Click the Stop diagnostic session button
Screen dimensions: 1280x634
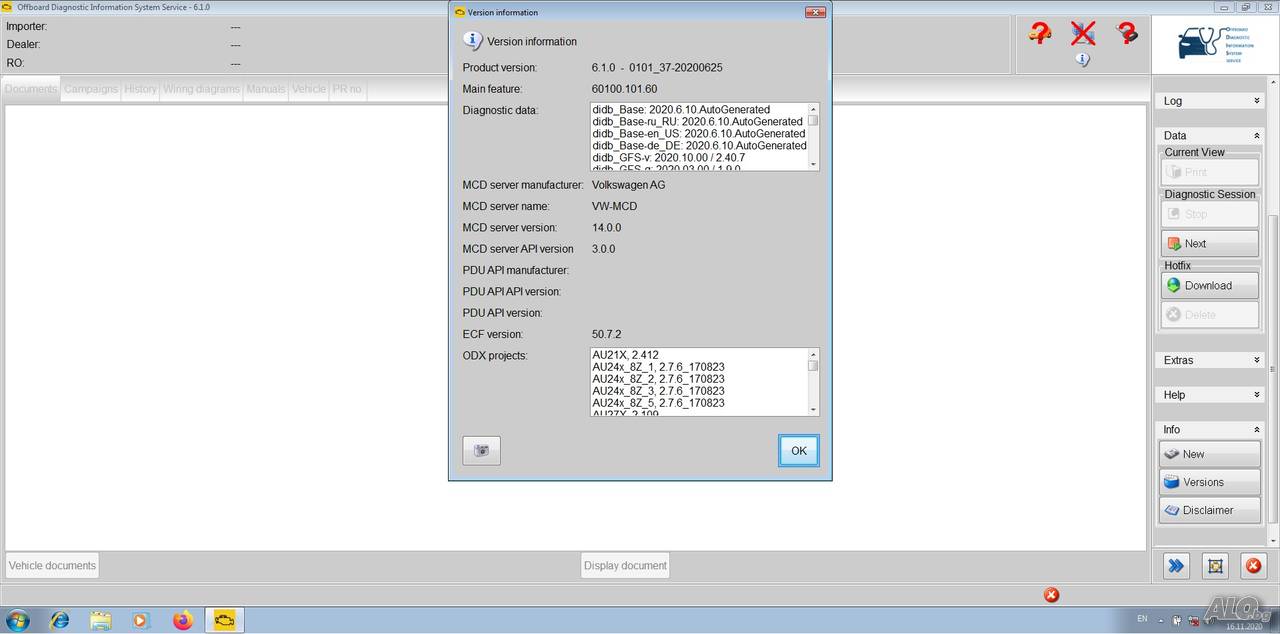(1210, 214)
